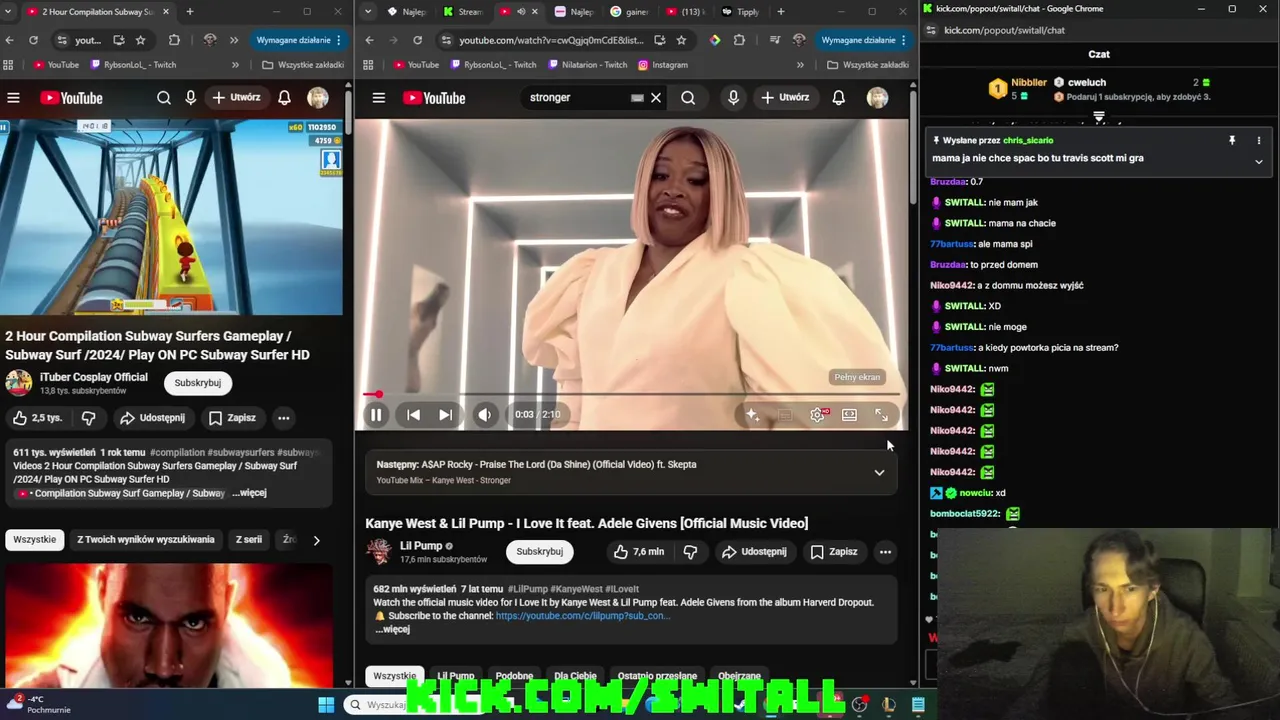Clear the 'stronger' search text
The width and height of the screenshot is (1280, 720).
click(x=656, y=98)
